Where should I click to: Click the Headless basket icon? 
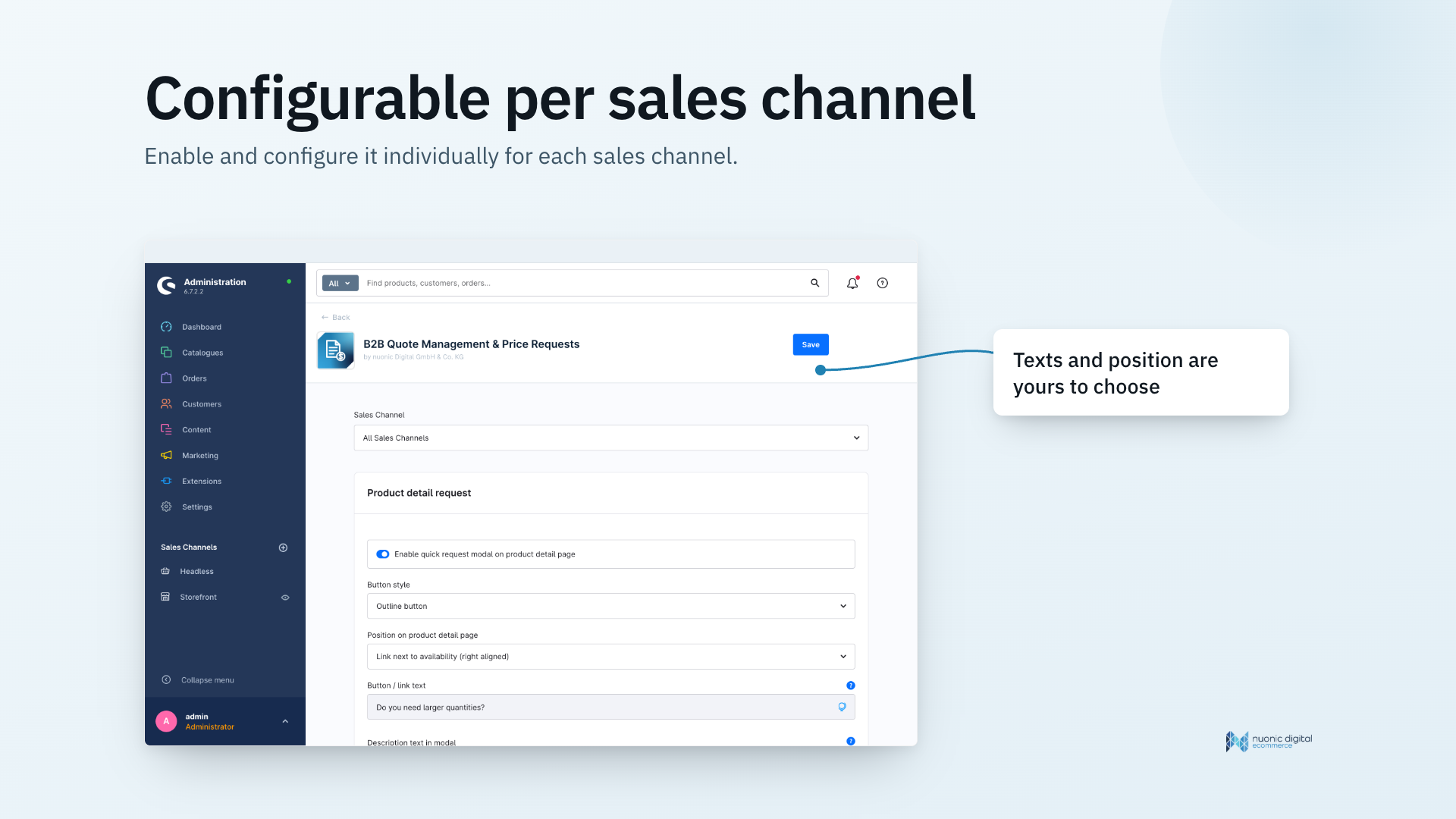[x=165, y=572]
